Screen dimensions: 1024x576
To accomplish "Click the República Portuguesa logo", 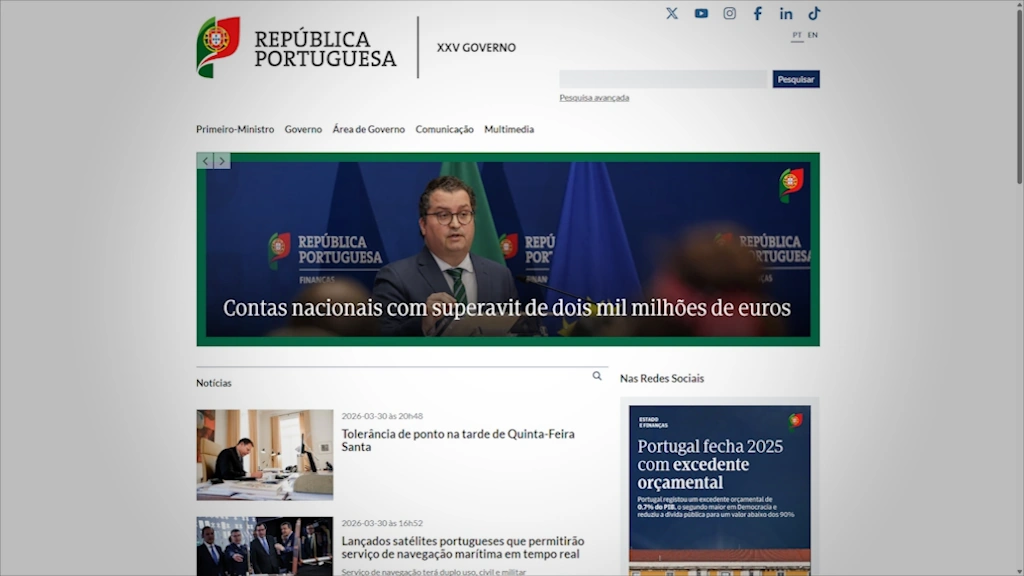I will (297, 47).
